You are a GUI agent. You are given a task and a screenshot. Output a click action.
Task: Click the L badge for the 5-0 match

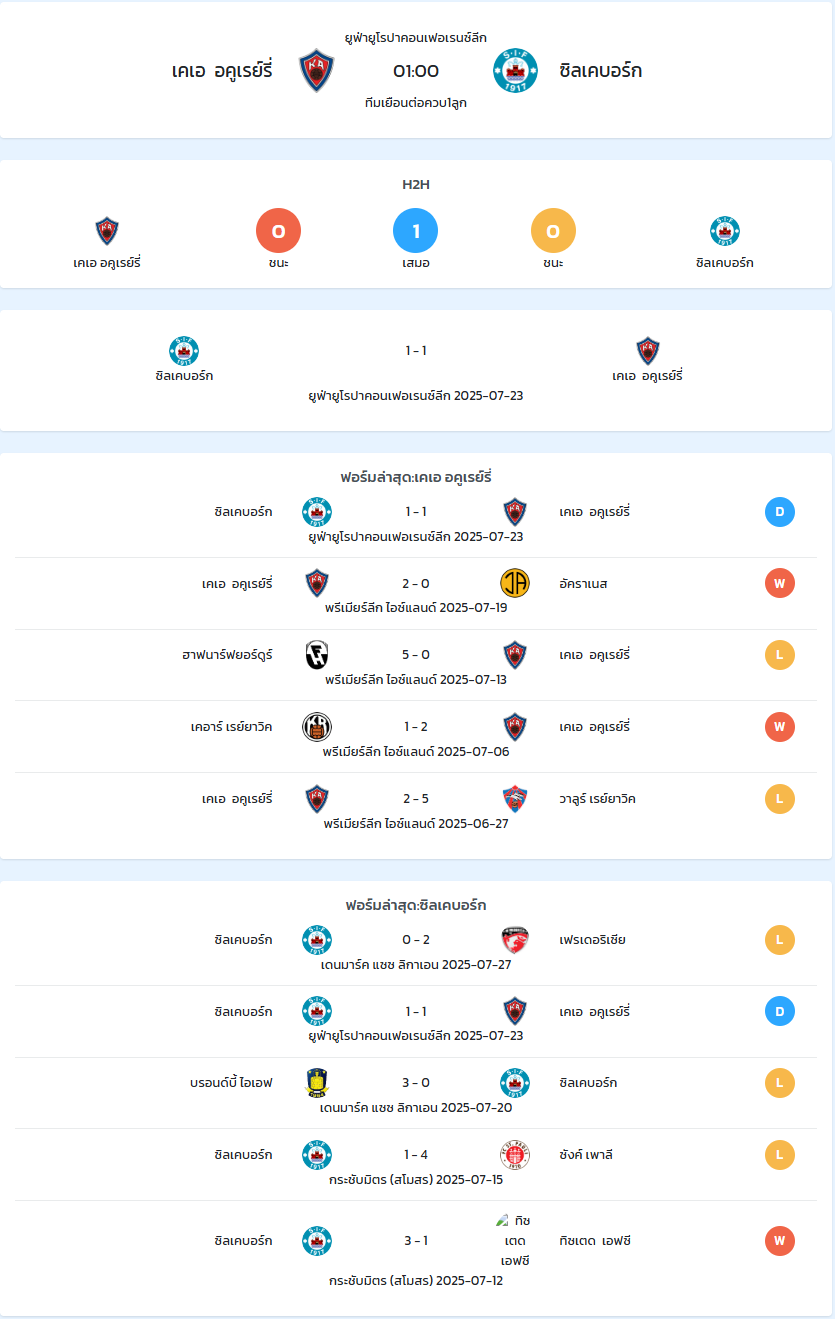(x=780, y=655)
